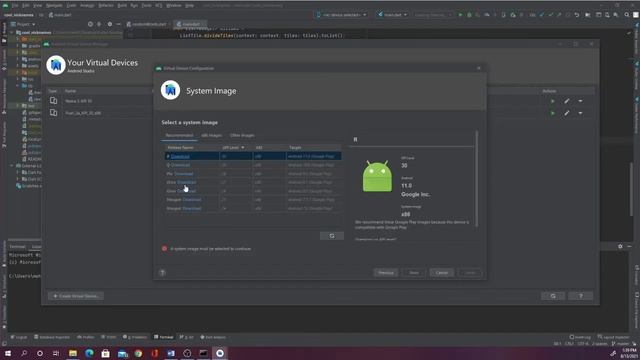Screen dimensions: 640x360
Task: Open the Project view dropdown
Action: point(23,24)
